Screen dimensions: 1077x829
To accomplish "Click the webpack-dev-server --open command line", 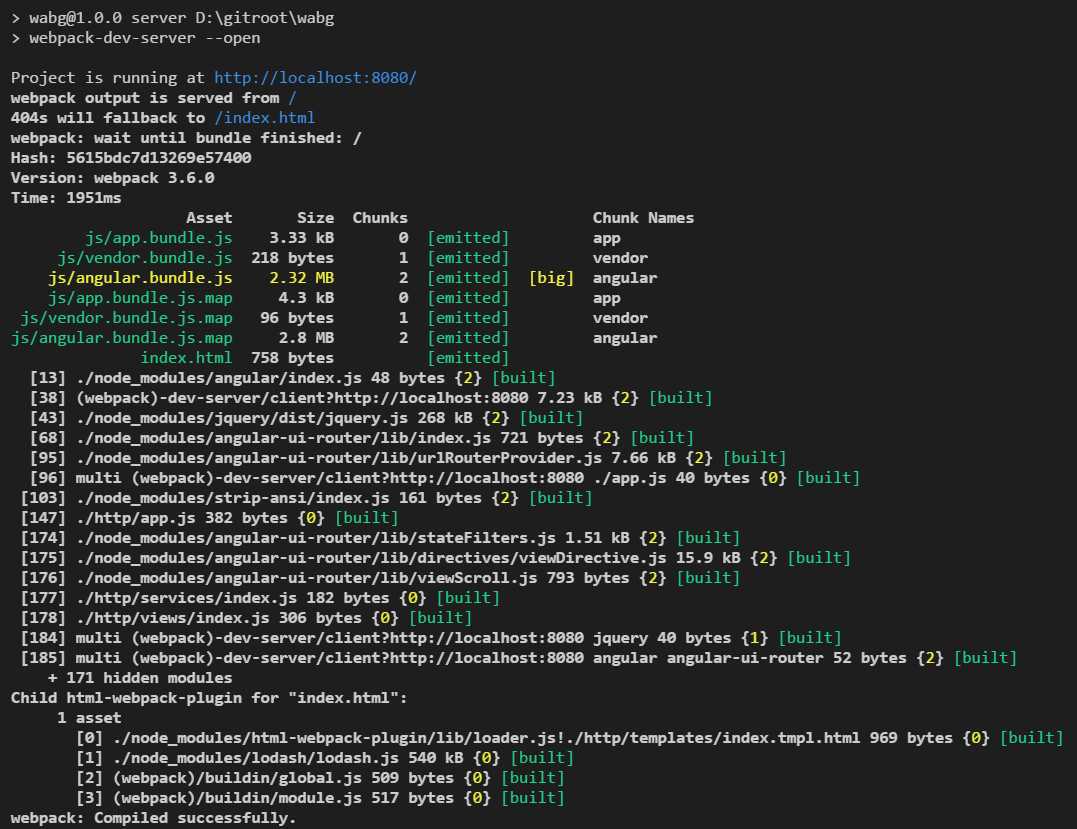I will tap(136, 38).
